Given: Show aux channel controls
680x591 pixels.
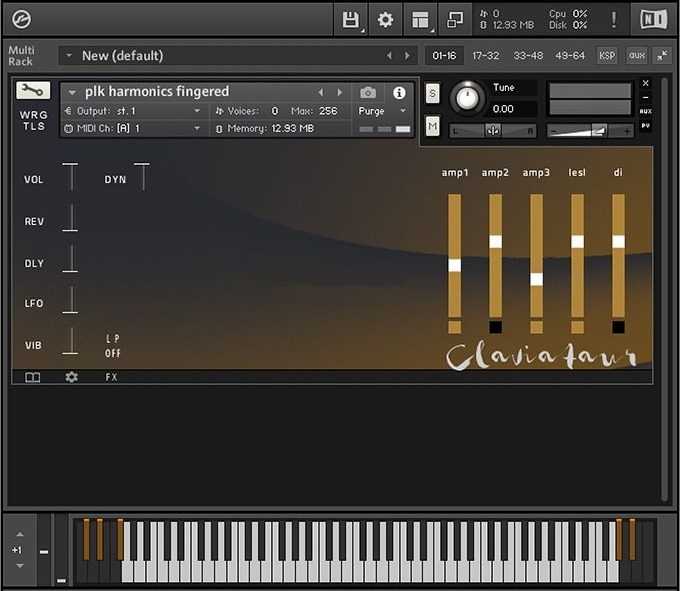Looking at the screenshot, I should [637, 56].
